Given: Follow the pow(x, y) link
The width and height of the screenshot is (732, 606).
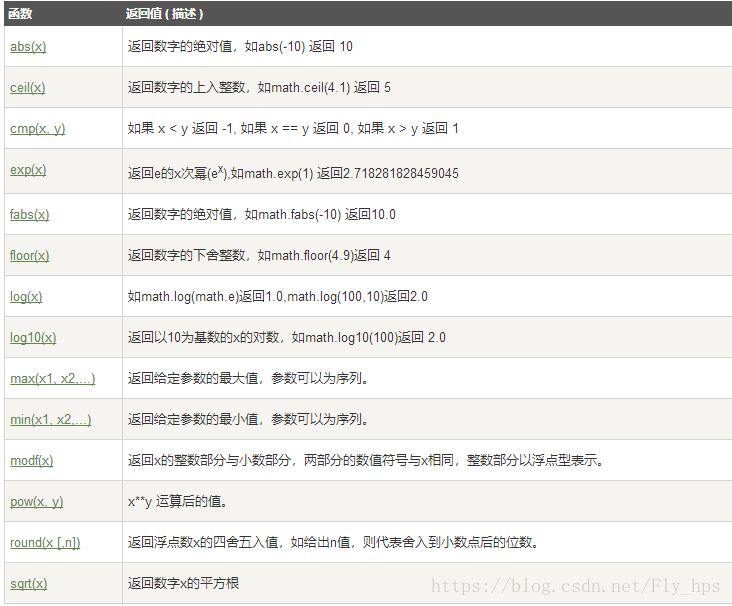Looking at the screenshot, I should click(x=36, y=502).
